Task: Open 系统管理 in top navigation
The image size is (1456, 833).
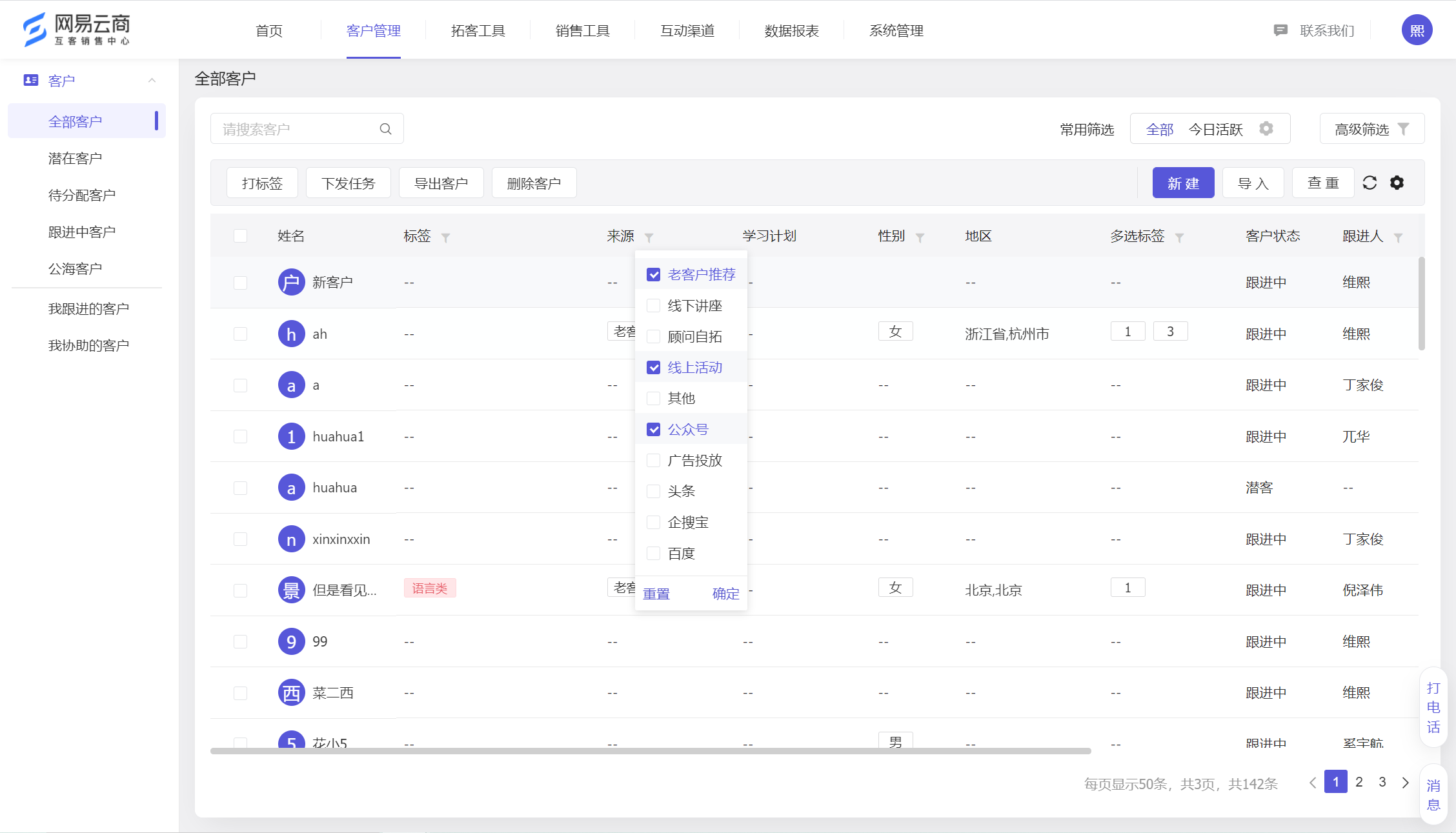Action: click(896, 30)
